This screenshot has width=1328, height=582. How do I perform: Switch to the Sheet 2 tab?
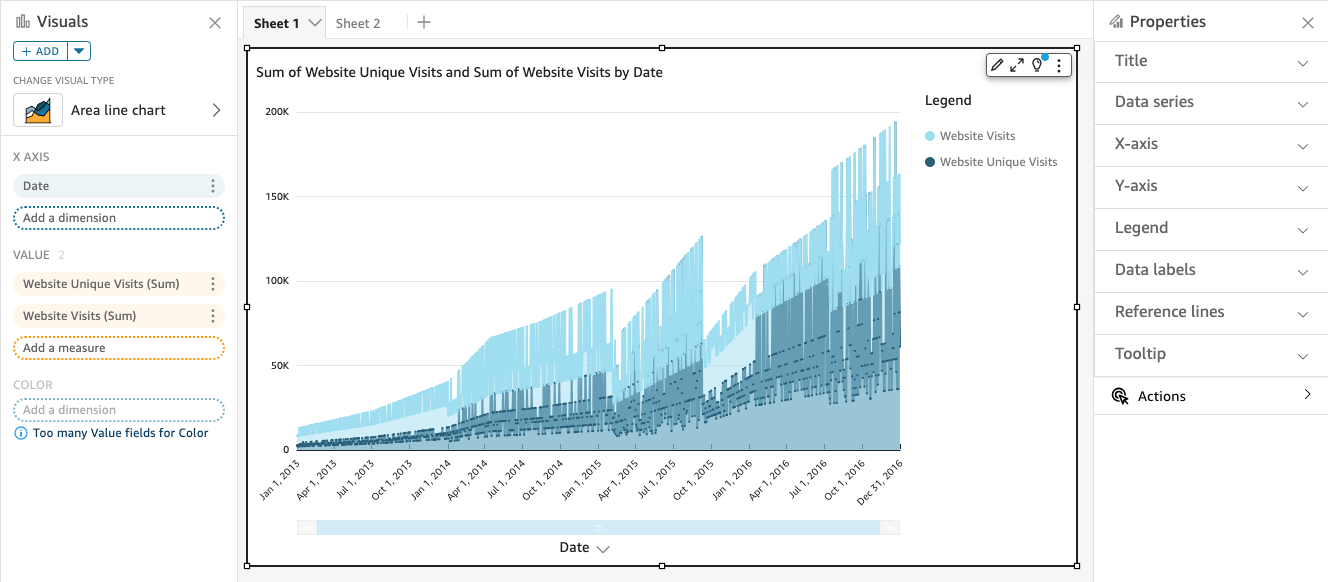tap(358, 23)
